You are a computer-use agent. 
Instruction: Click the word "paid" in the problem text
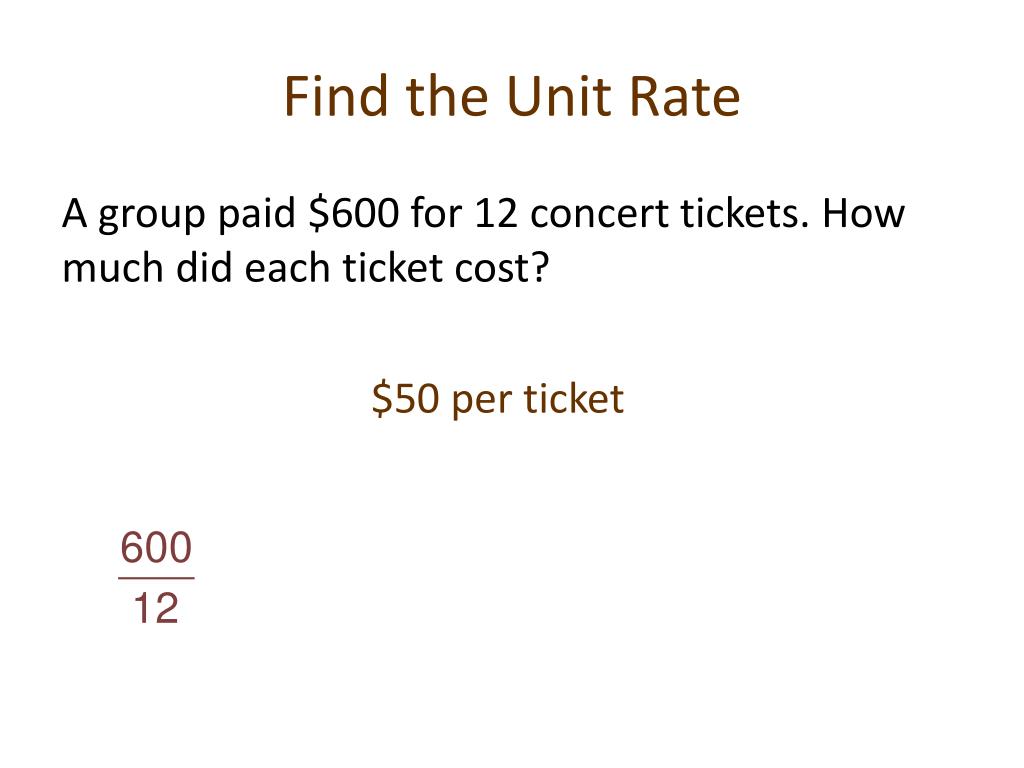tap(256, 214)
